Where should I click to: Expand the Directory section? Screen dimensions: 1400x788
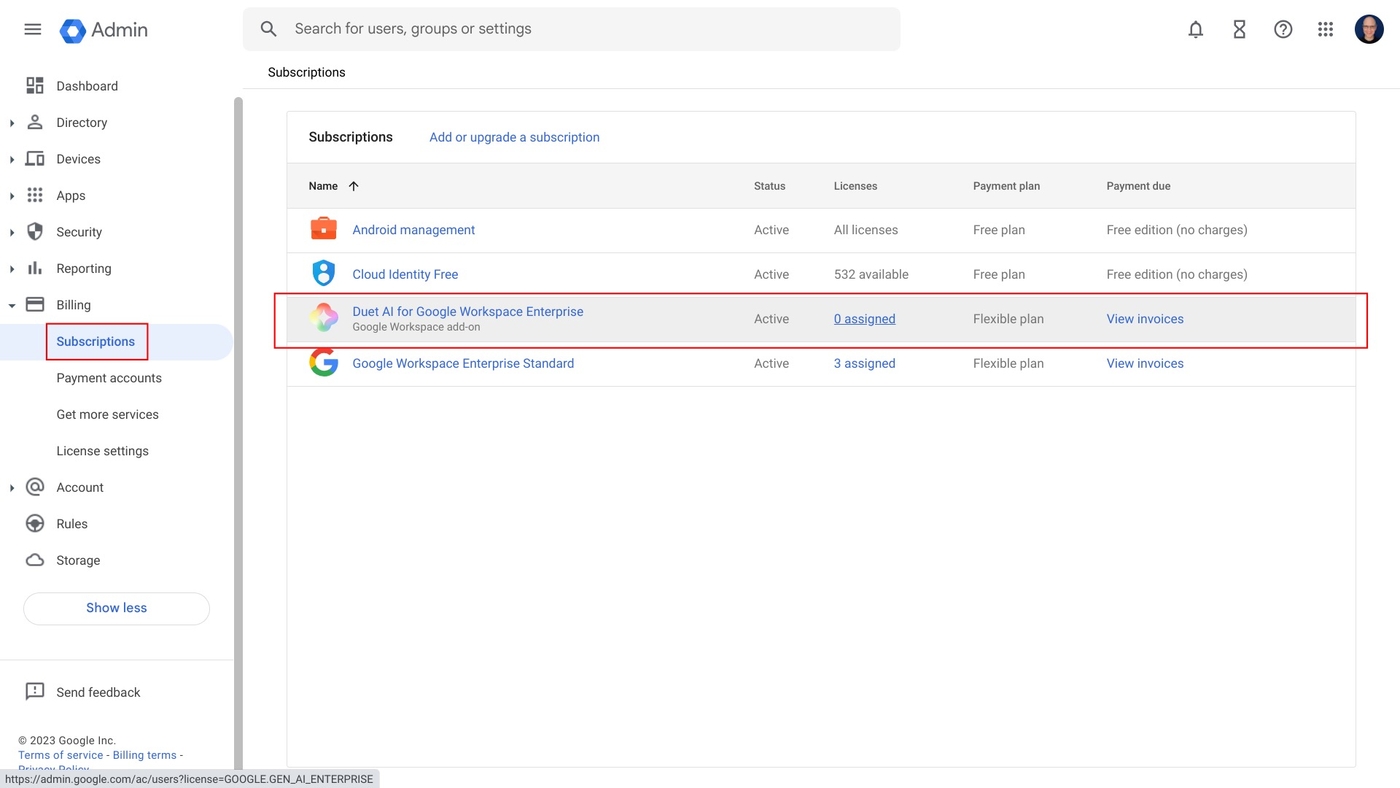(x=12, y=123)
